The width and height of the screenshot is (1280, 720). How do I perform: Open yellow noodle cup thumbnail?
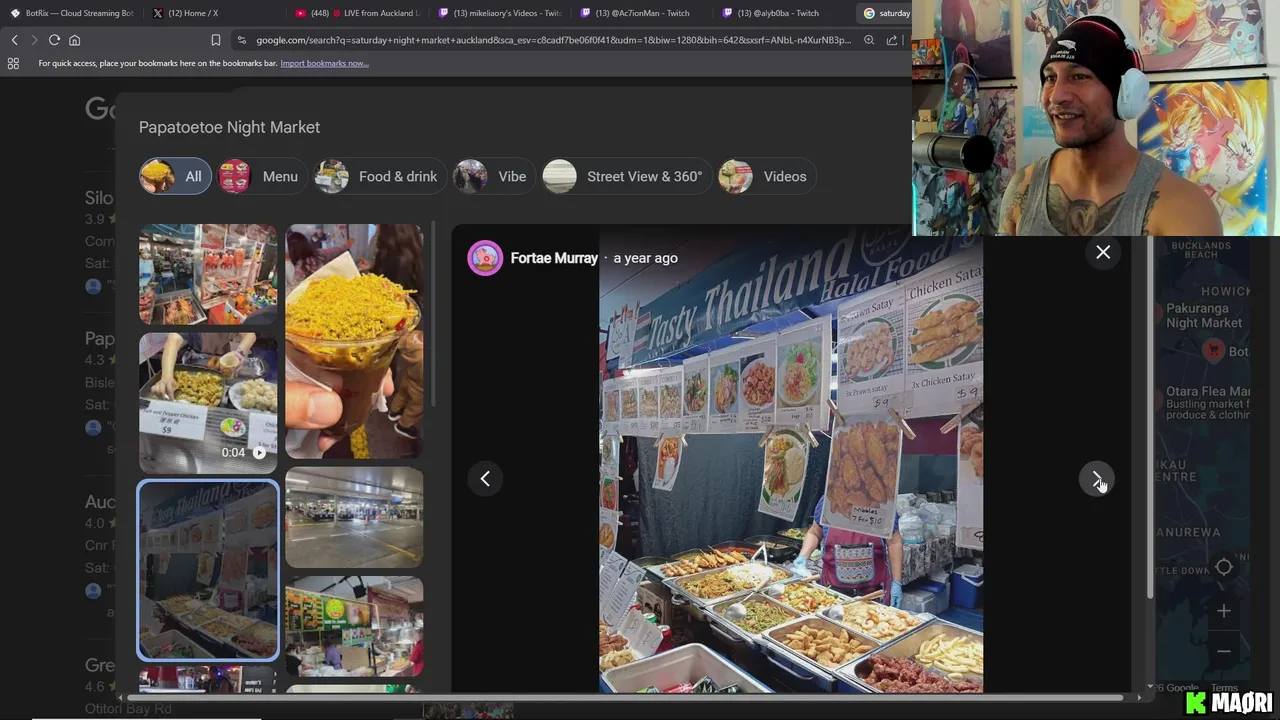pos(354,341)
